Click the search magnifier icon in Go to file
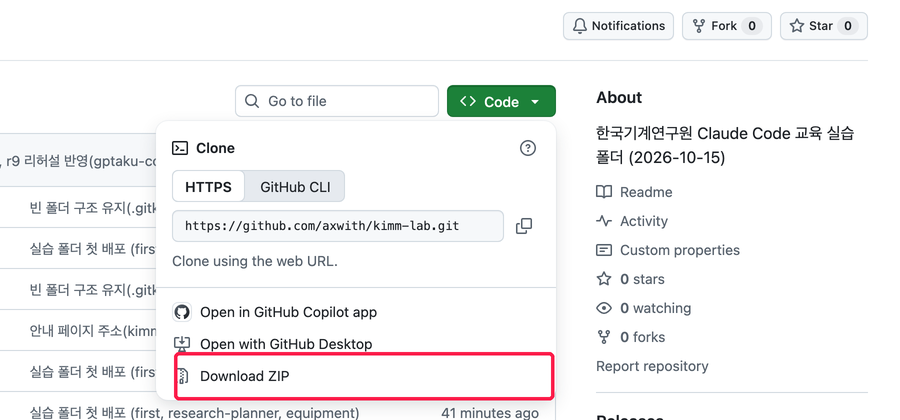The width and height of the screenshot is (900, 420). pyautogui.click(x=251, y=101)
